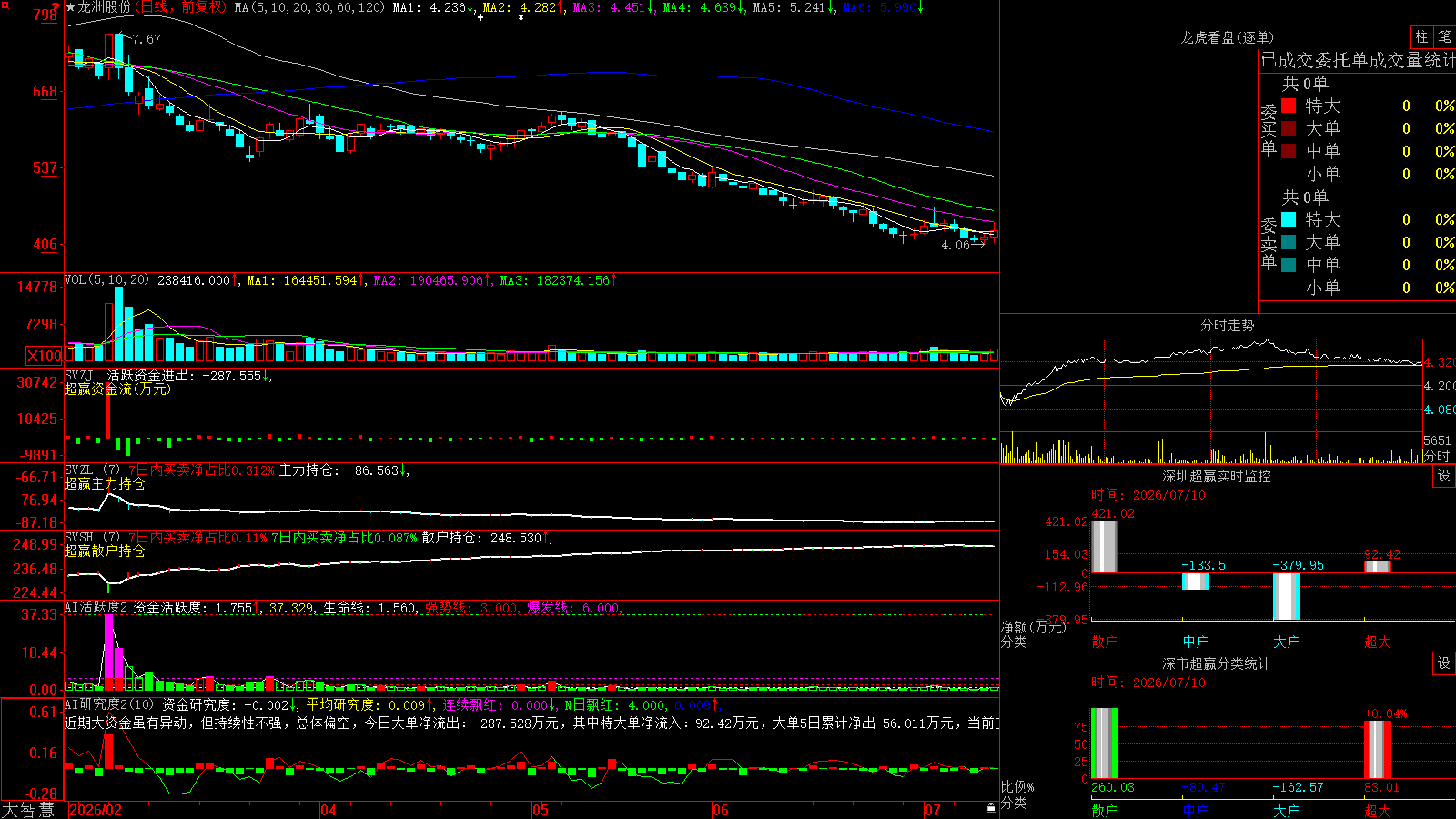This screenshot has width=1456, height=819.
Task: Click teal 大单 swatch under 委卖单
Action: [x=1289, y=242]
